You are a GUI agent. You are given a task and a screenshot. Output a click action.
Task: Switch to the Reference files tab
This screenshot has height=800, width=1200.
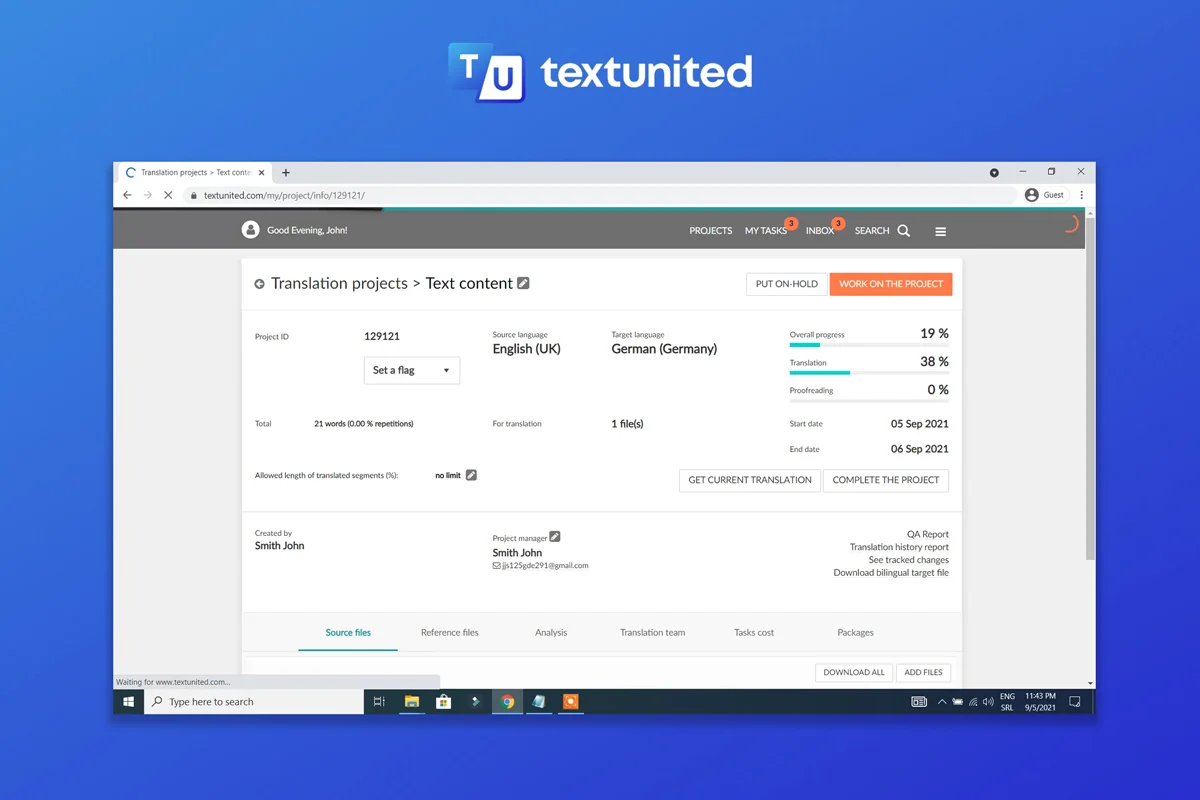point(450,632)
